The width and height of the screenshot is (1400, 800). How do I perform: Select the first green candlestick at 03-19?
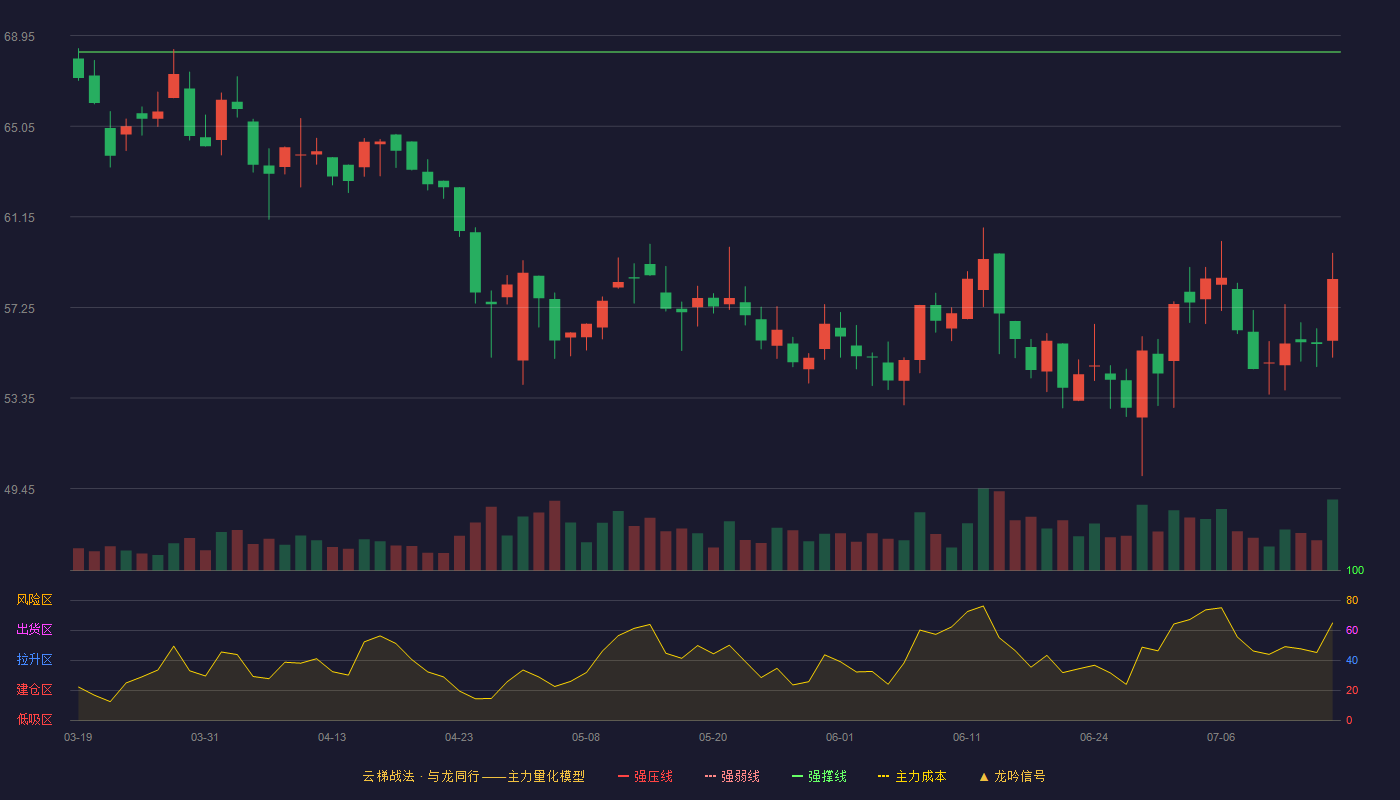(78, 67)
